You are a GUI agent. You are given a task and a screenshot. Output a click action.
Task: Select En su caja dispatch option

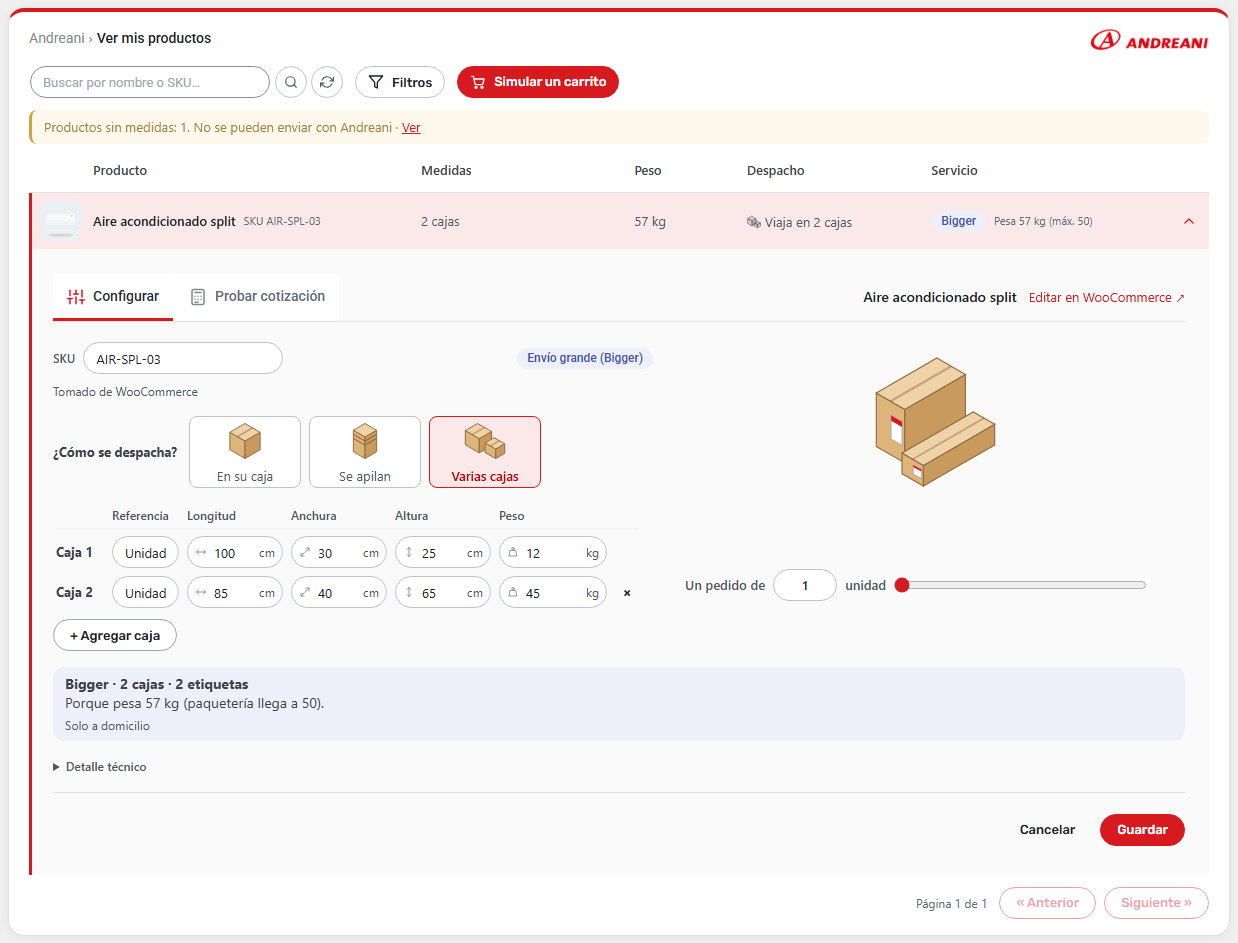pyautogui.click(x=245, y=452)
